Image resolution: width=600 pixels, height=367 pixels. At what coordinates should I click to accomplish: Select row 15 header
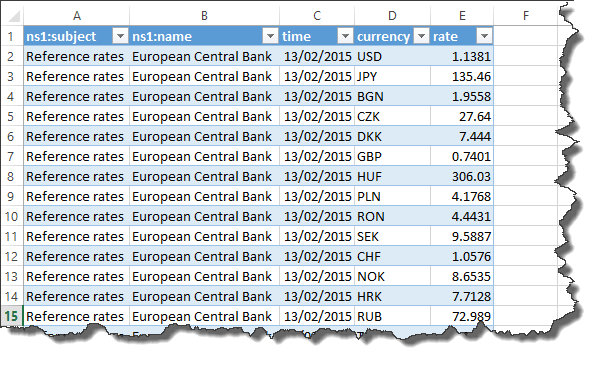11,316
